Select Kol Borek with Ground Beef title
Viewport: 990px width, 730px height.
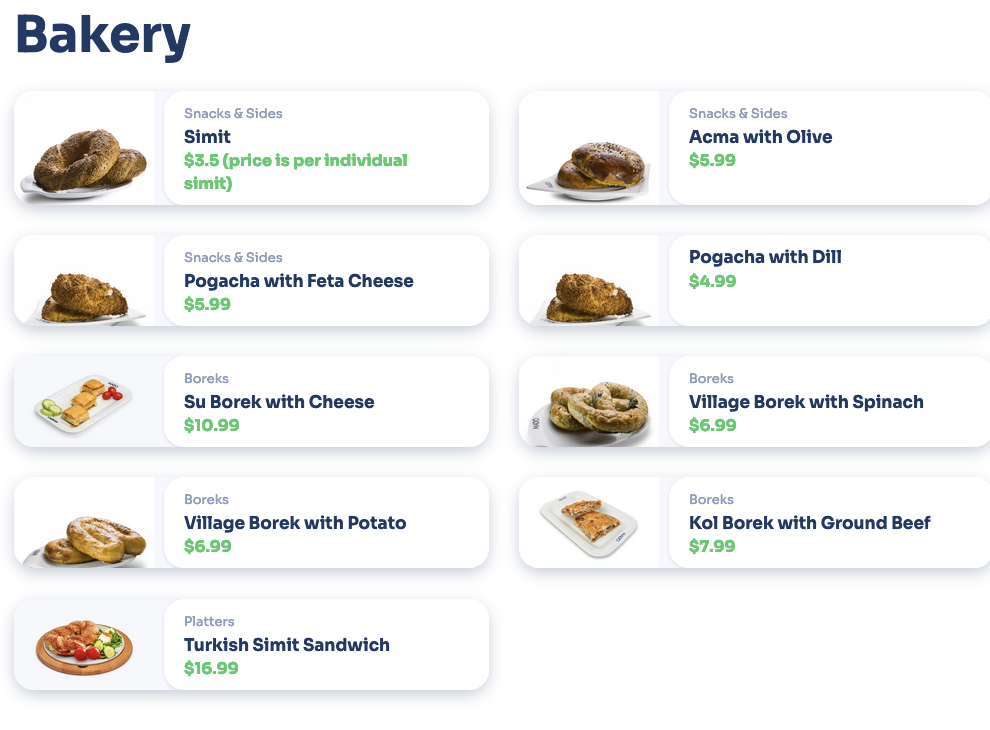[x=809, y=523]
